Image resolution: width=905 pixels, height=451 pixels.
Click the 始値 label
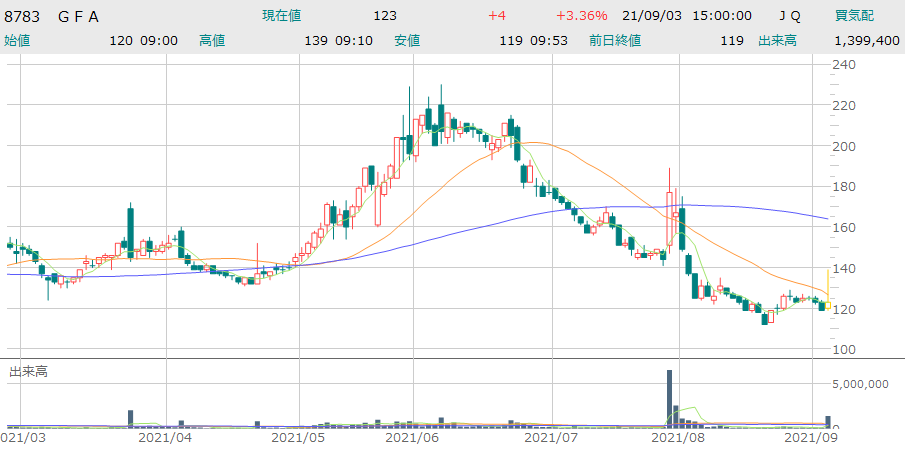pos(17,41)
